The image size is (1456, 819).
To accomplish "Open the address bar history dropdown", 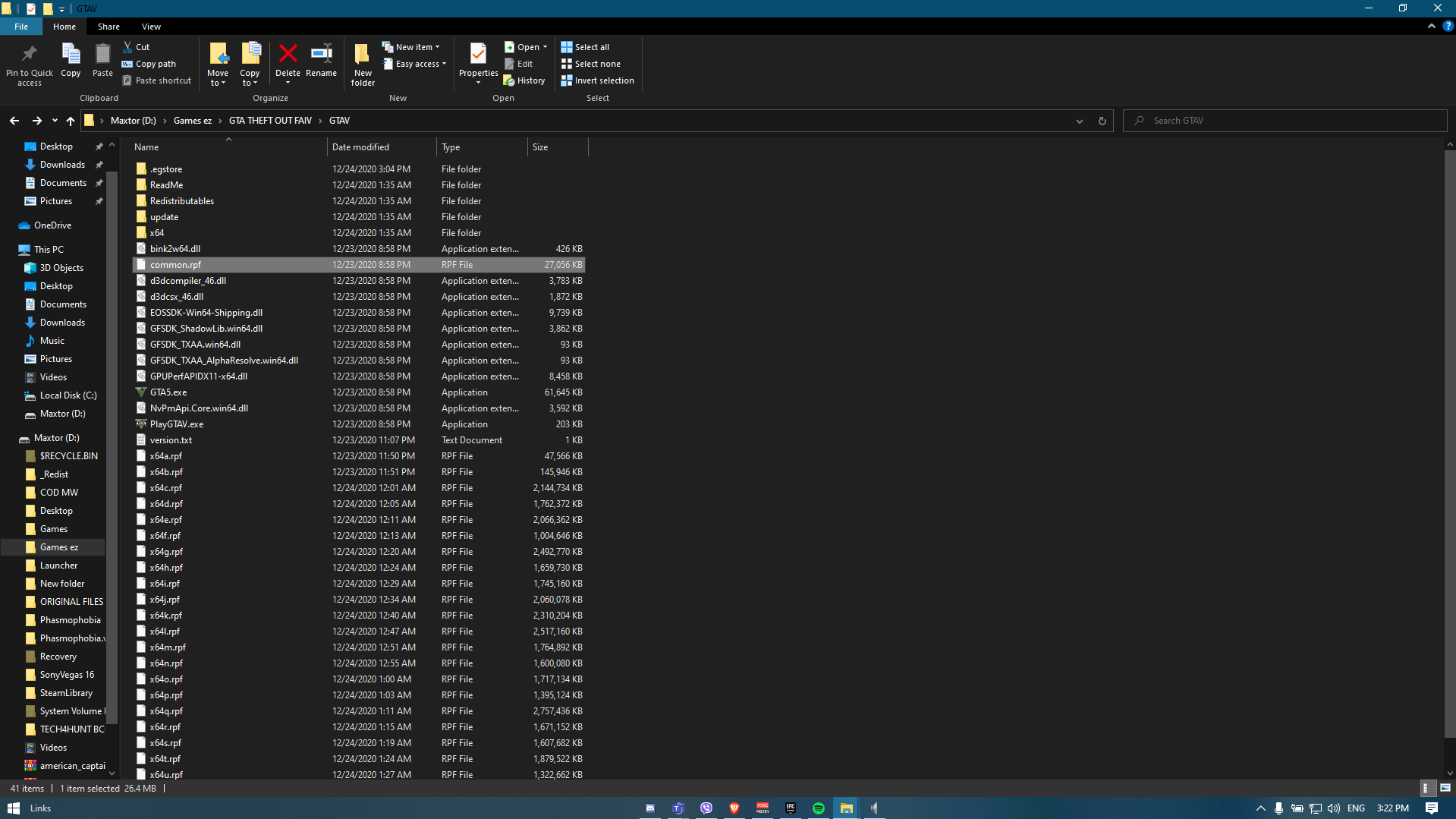I will pos(1079,121).
